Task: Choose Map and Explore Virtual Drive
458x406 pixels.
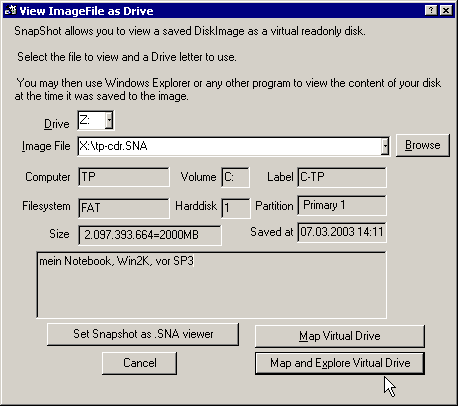Action: [x=340, y=363]
